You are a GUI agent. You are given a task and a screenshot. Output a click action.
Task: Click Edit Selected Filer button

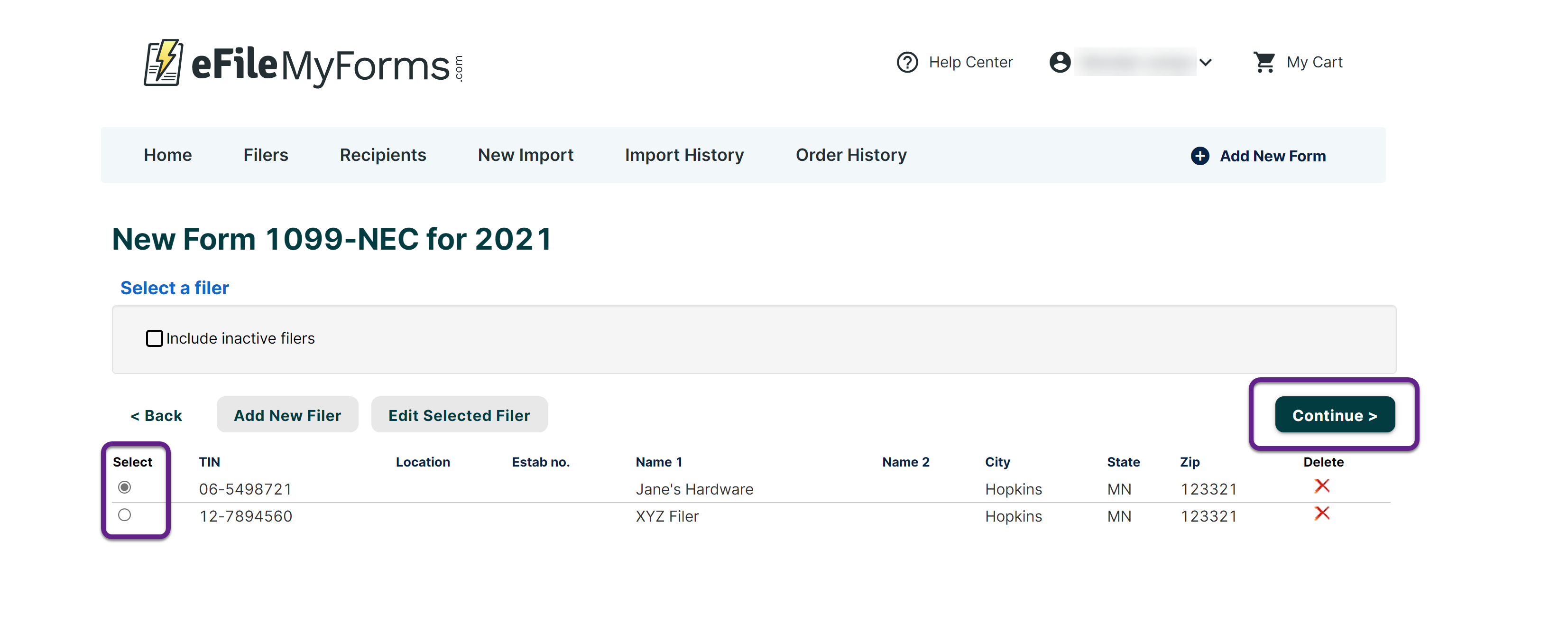(459, 415)
